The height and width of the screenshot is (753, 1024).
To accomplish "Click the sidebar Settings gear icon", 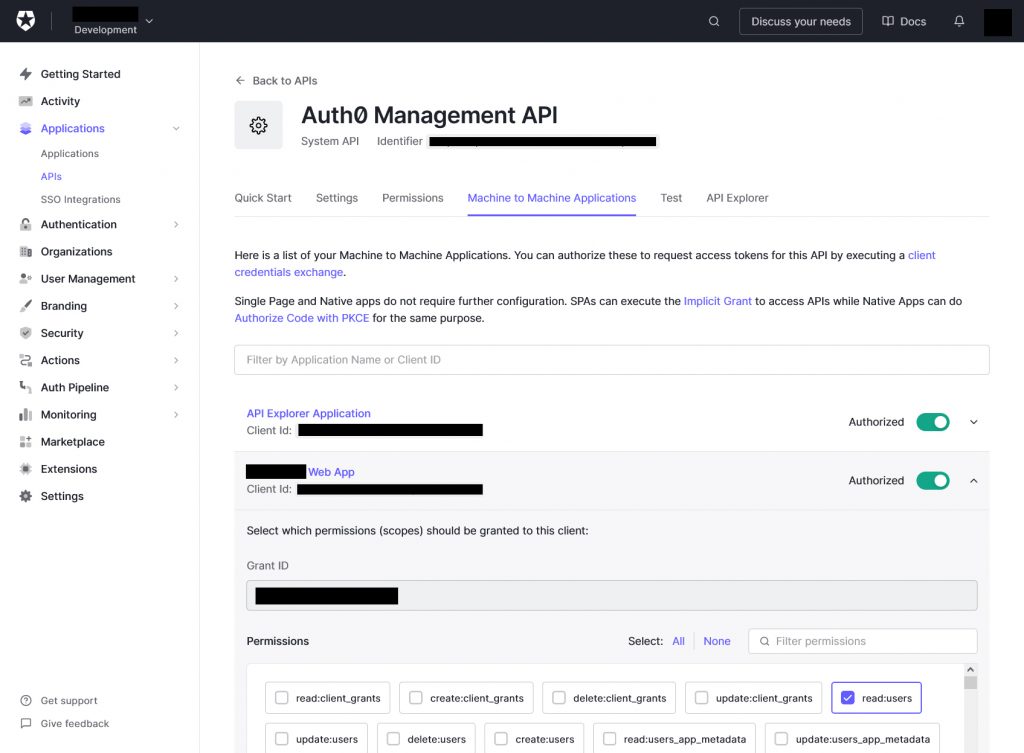I will (x=25, y=496).
